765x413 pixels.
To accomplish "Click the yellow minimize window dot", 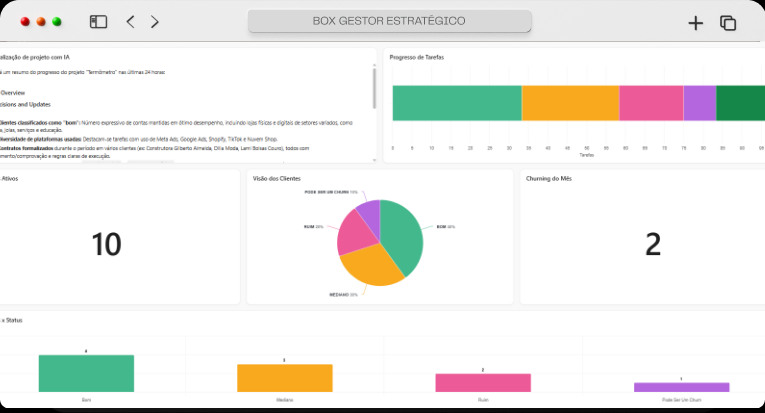I will click(41, 21).
